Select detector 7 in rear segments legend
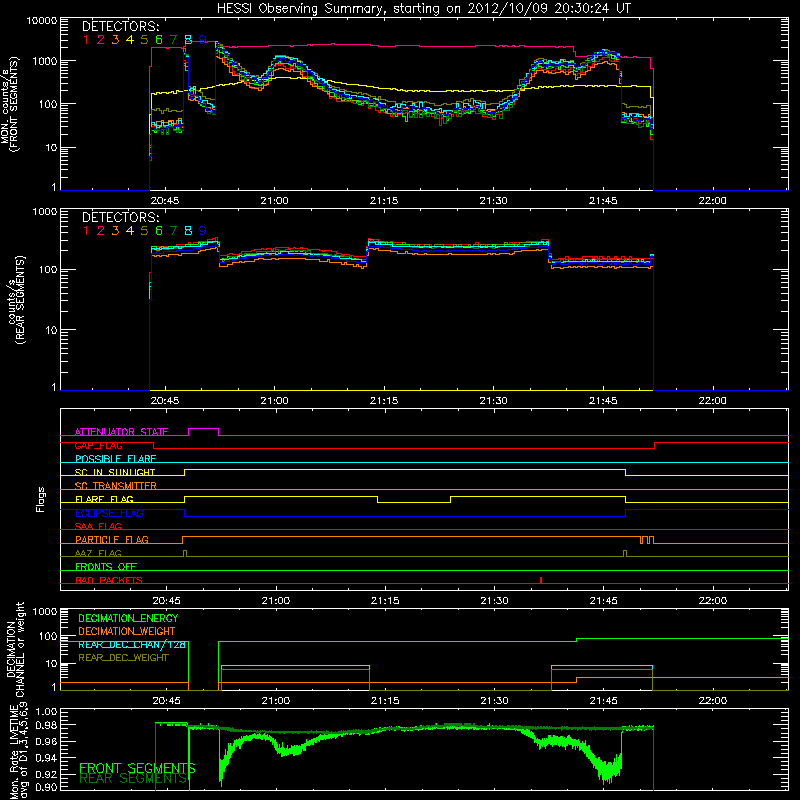 173,231
